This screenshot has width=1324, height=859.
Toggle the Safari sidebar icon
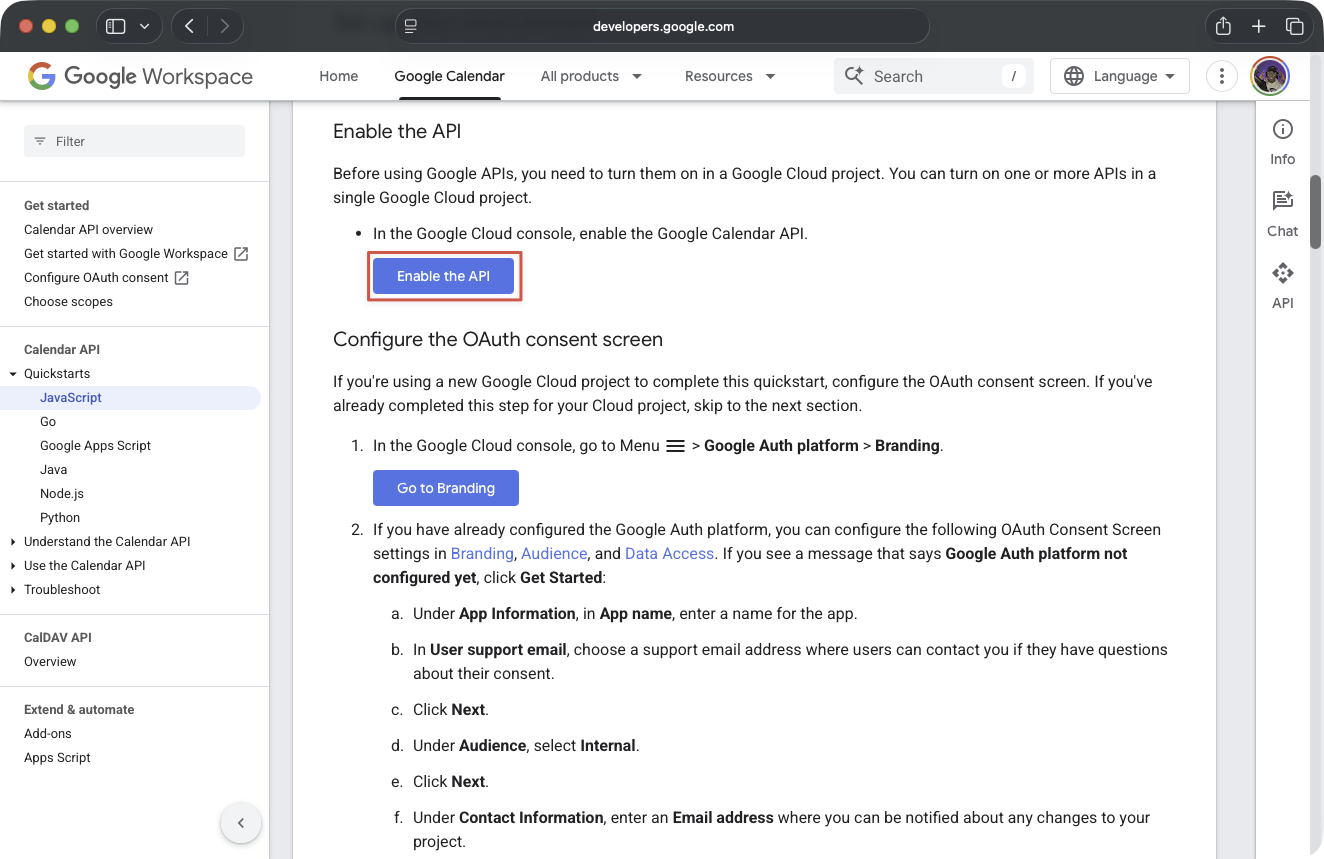(116, 27)
